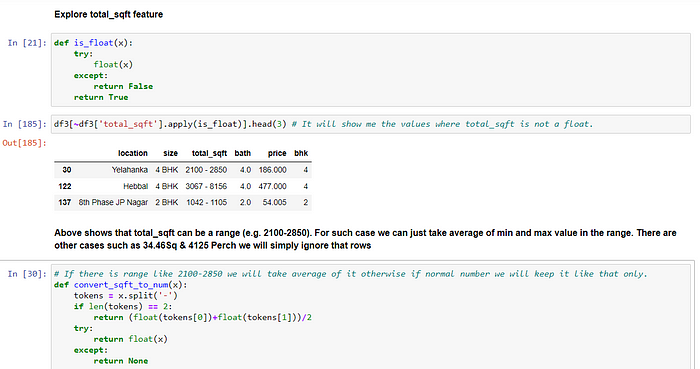
Task: Click the '3067 - 8156' total_sqft cell
Action: point(206,186)
